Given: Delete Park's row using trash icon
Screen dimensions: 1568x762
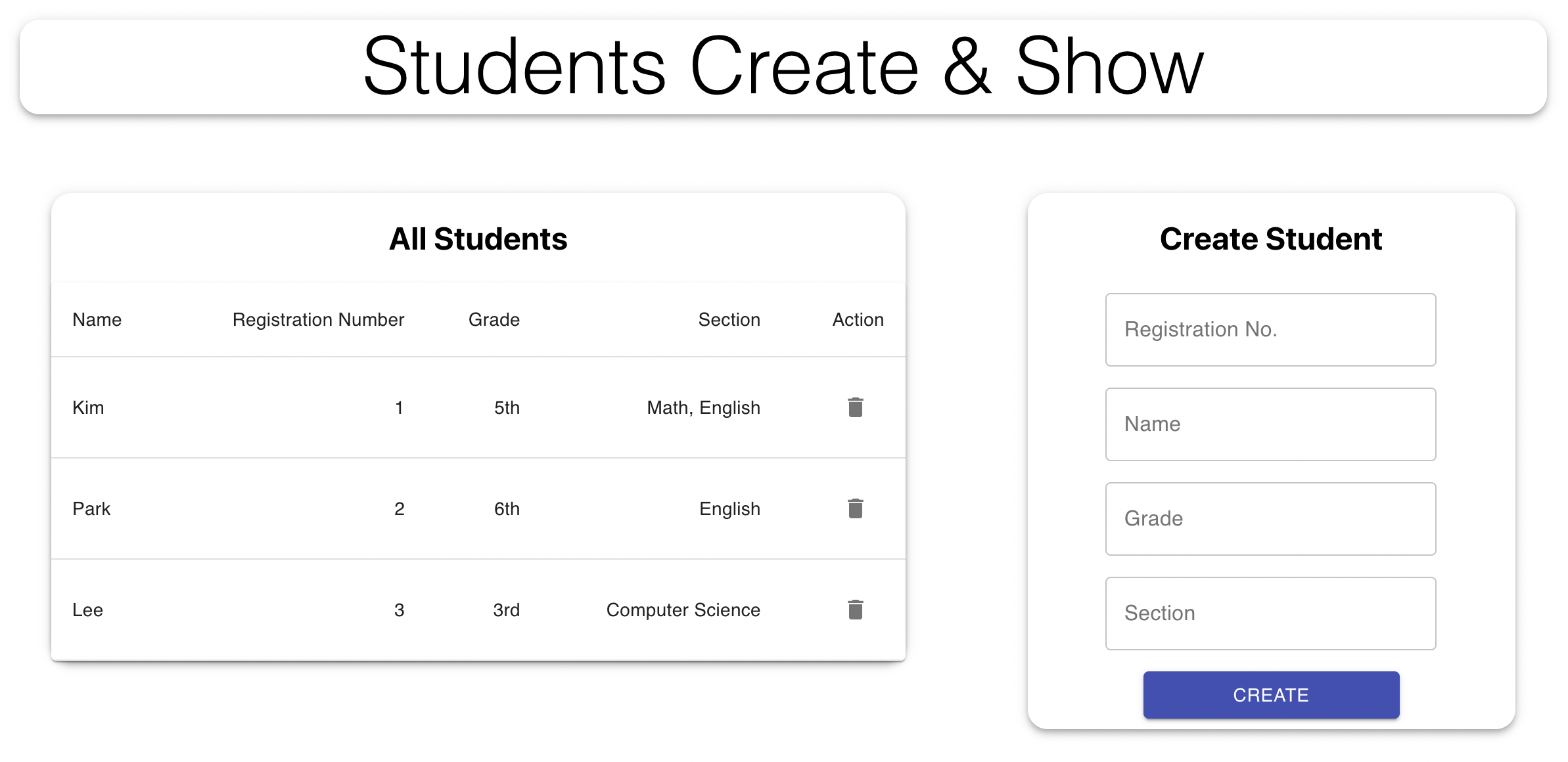Looking at the screenshot, I should (855, 508).
